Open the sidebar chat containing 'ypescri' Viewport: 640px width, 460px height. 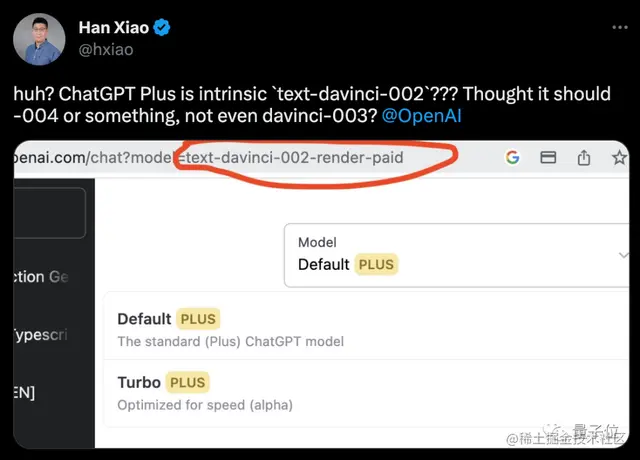[41, 336]
